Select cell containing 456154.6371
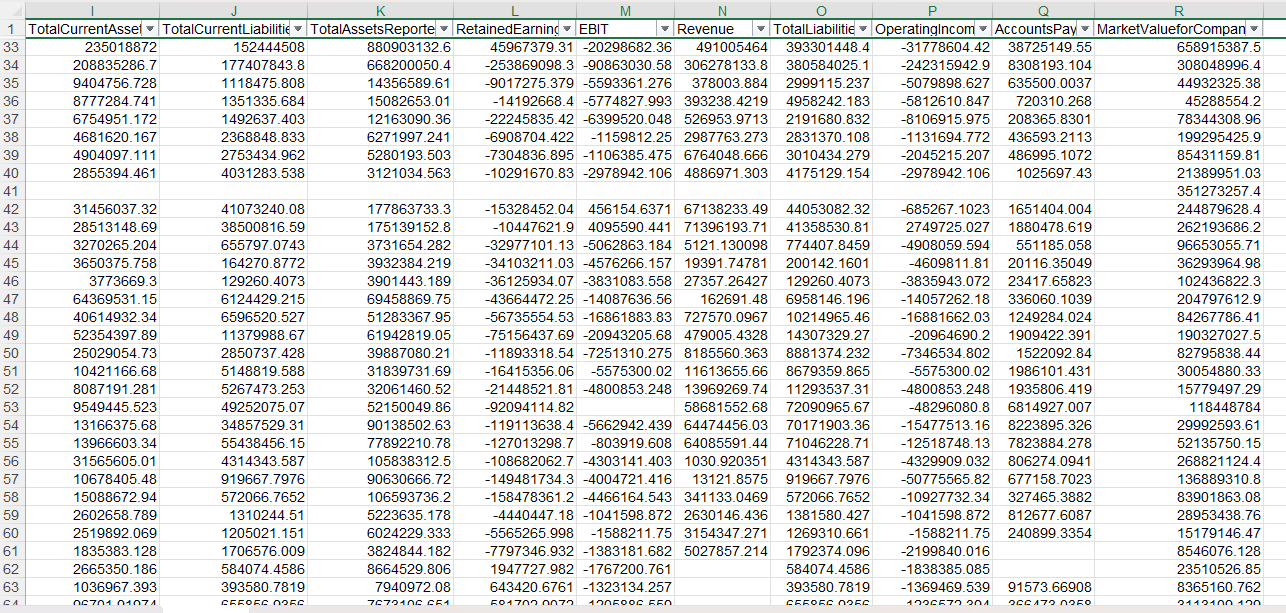This screenshot has height=613, width=1286. 625,208
